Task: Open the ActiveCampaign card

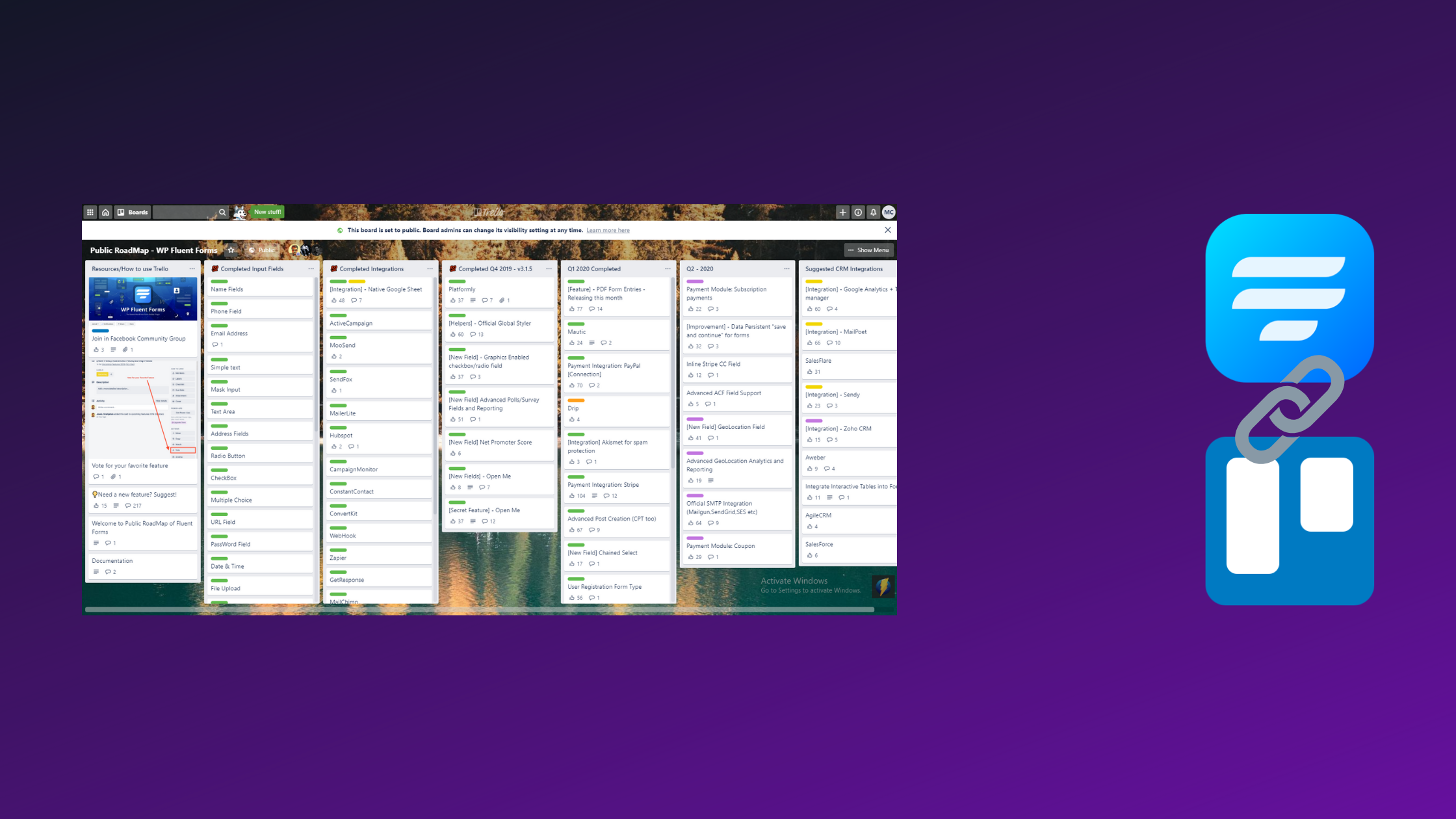Action: click(379, 320)
